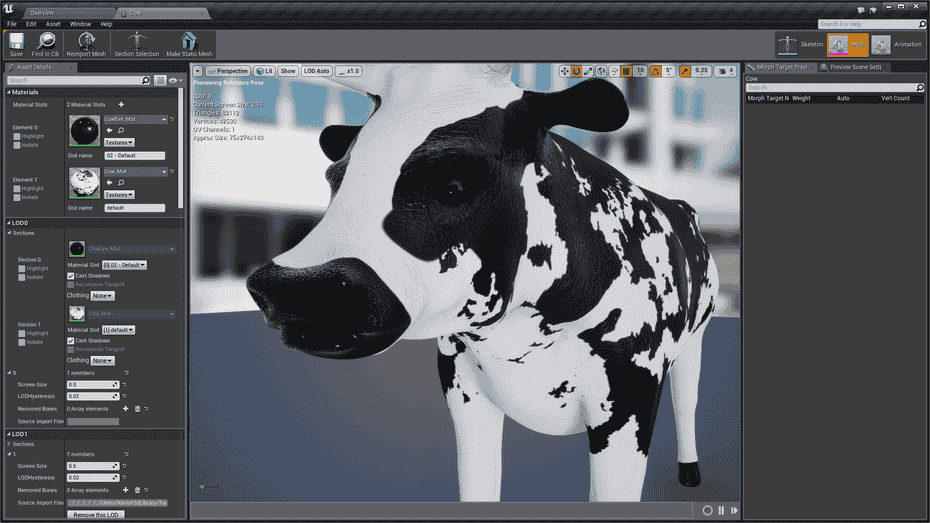
Task: Click the LOD Auto button
Action: coord(317,71)
